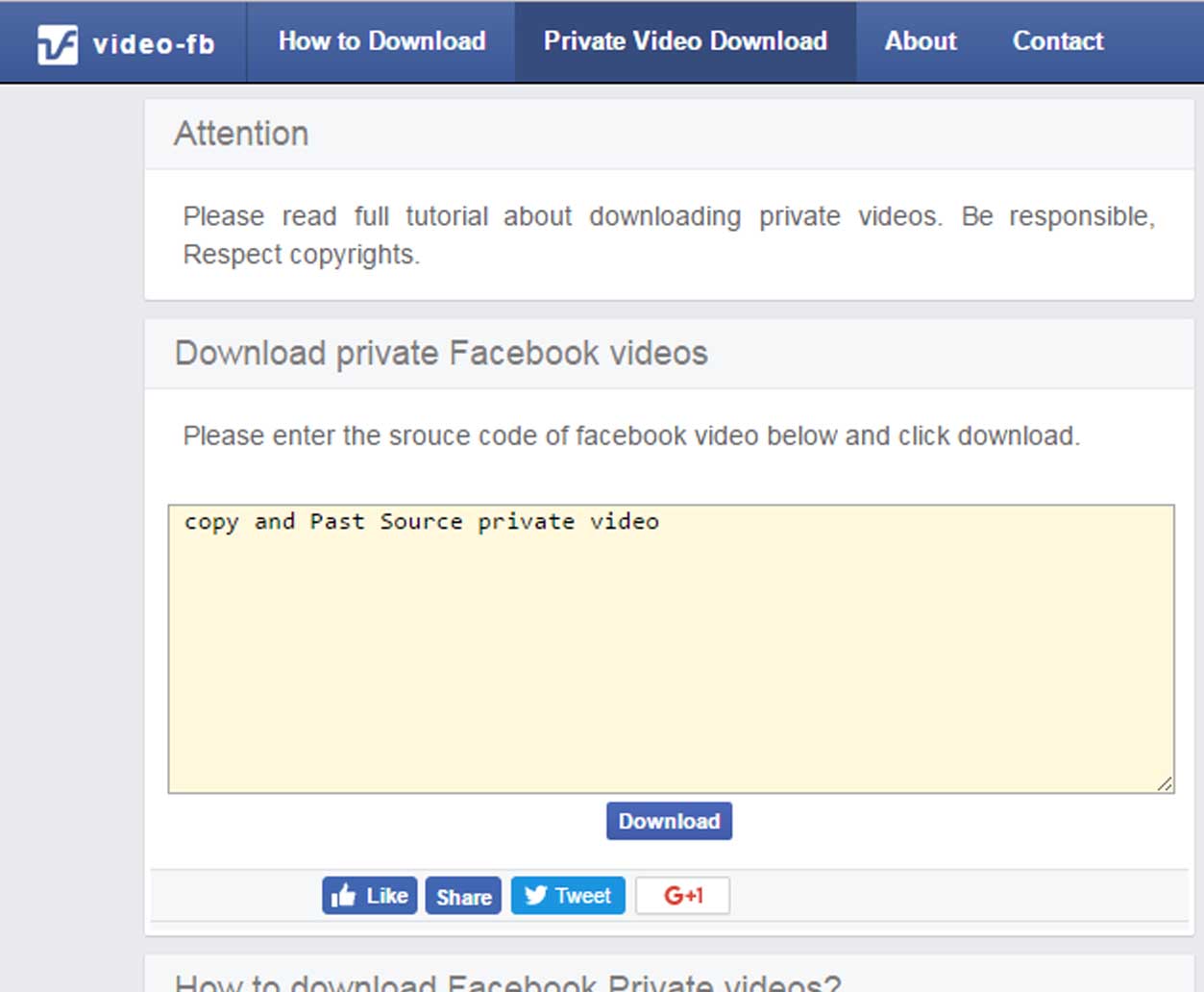Screen dimensions: 1204x992
Task: Click the 'How to download Facebook Private videos?' heading
Action: [x=508, y=981]
